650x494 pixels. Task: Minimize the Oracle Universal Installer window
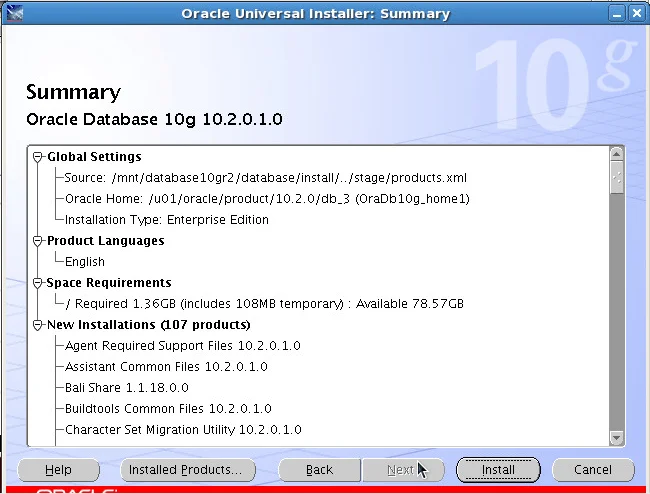[x=617, y=14]
